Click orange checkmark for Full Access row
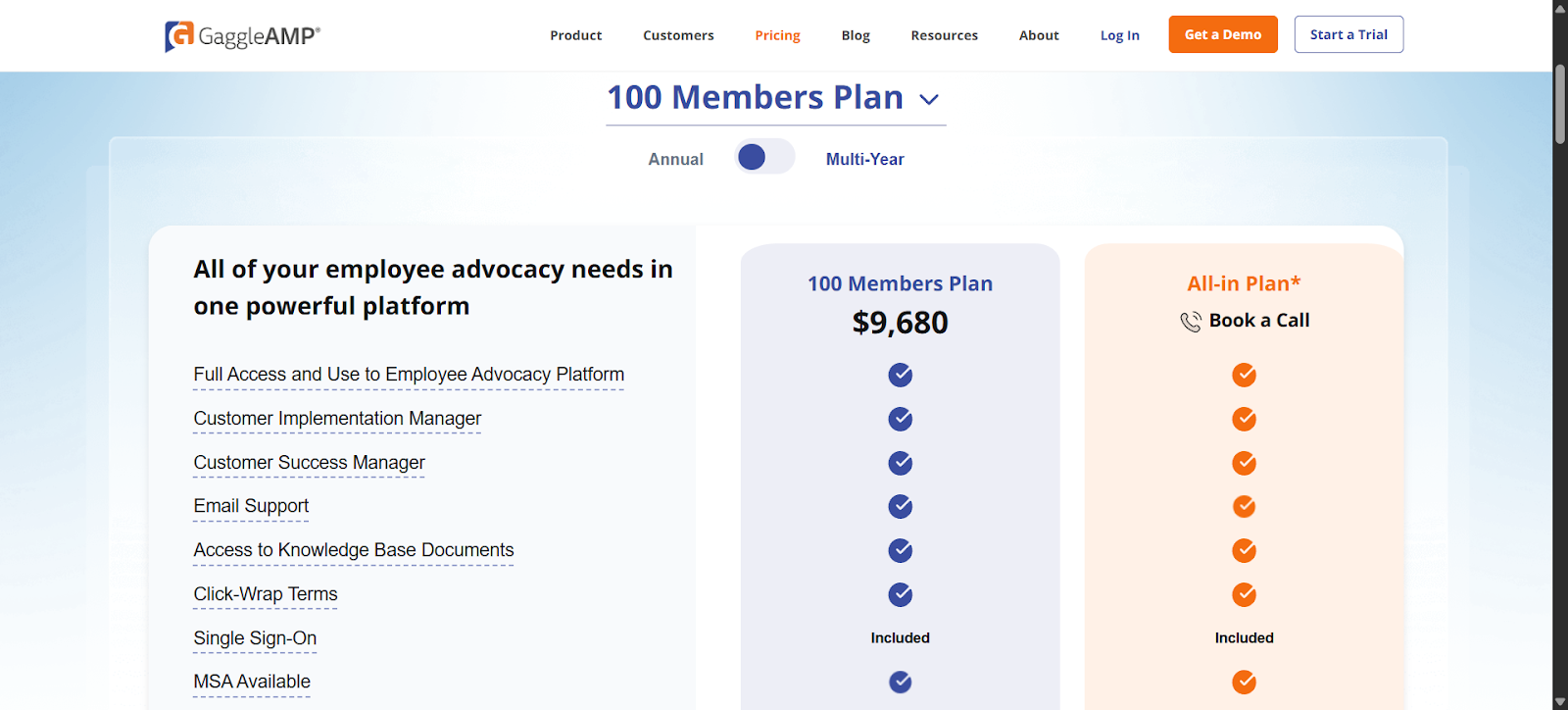The width and height of the screenshot is (1568, 710). tap(1245, 375)
